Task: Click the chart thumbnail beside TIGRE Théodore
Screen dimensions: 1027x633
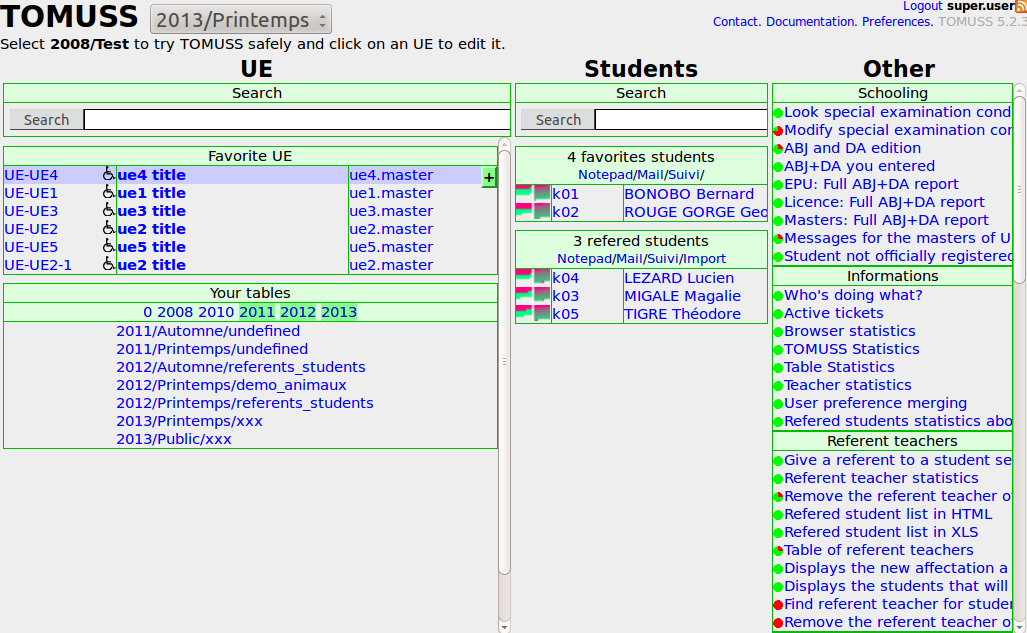Action: tap(531, 313)
